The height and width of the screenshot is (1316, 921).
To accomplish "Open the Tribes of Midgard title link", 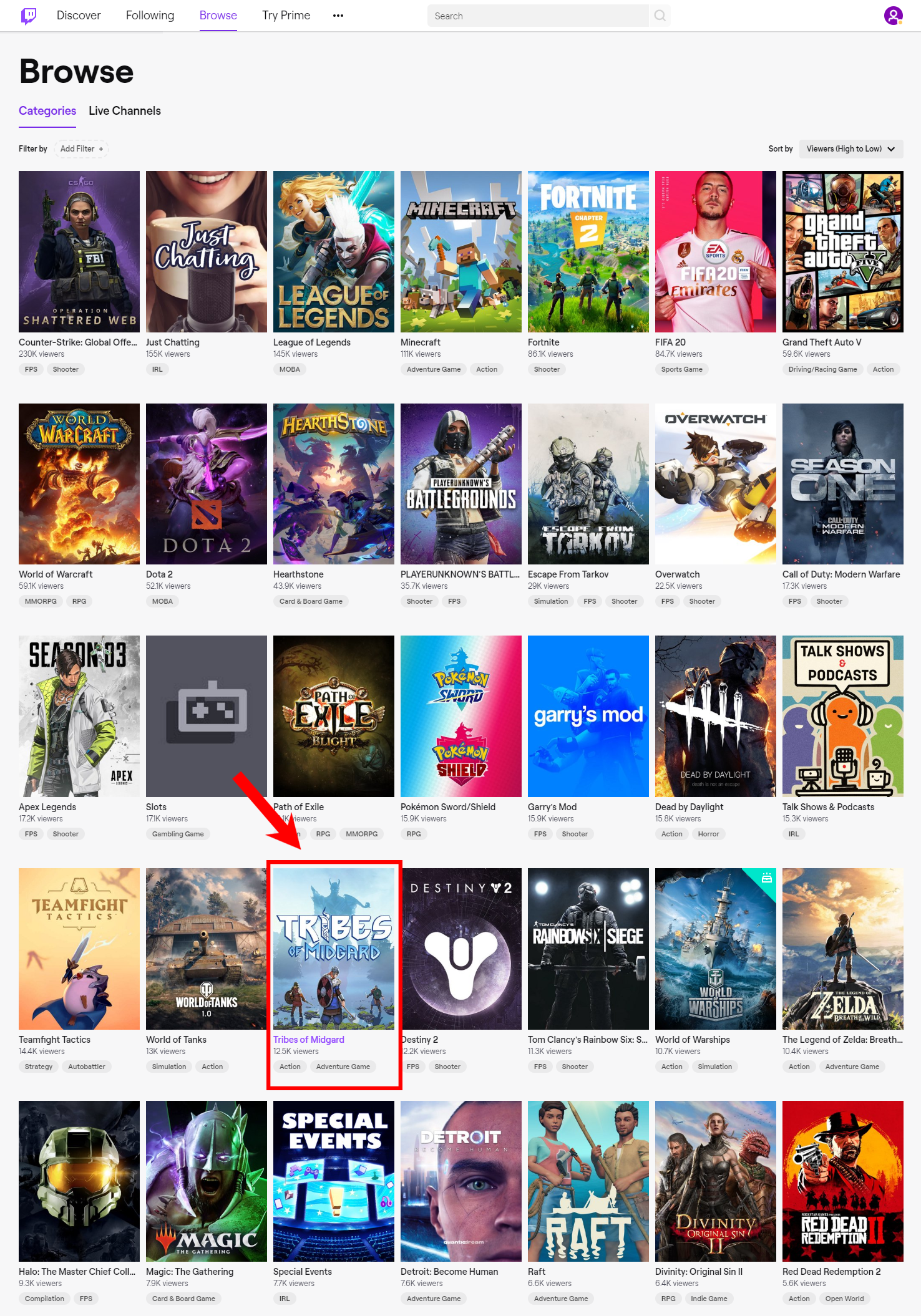I will pos(309,1040).
